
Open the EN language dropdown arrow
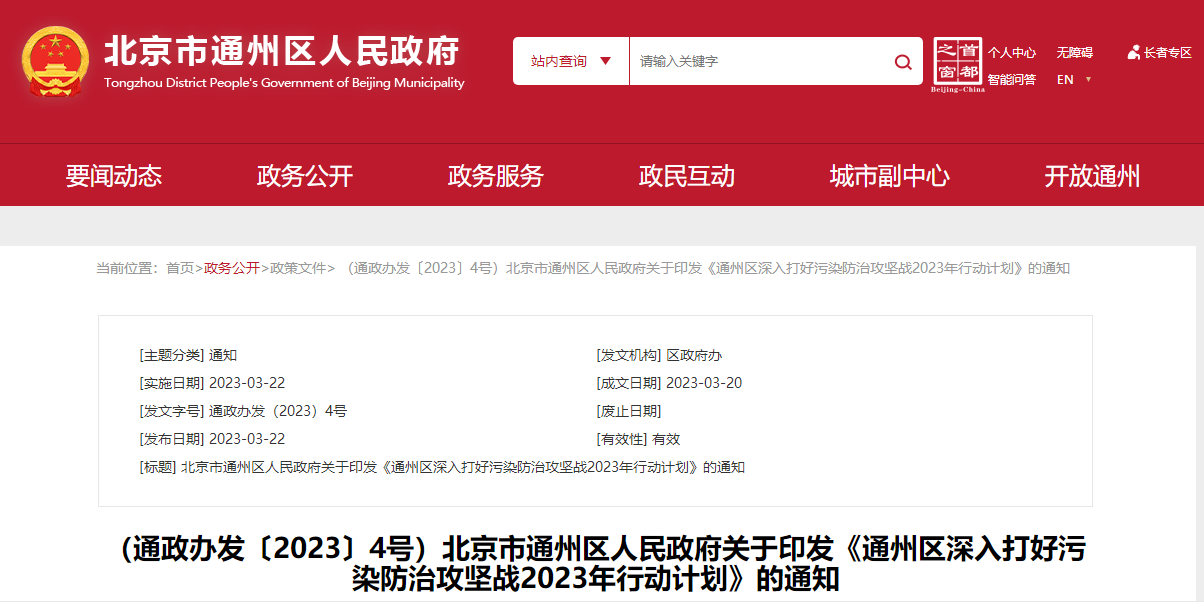(x=1088, y=80)
